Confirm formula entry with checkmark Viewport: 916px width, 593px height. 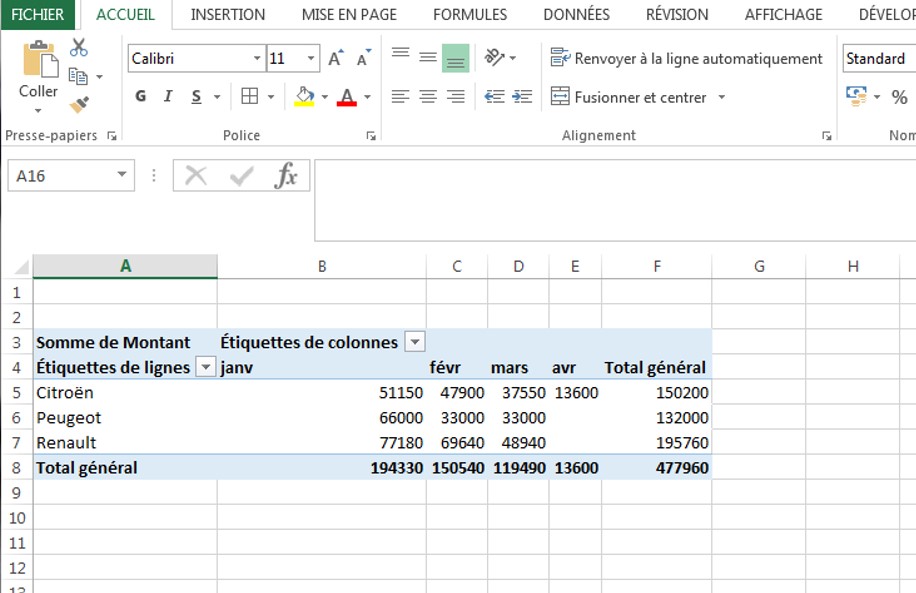click(241, 175)
